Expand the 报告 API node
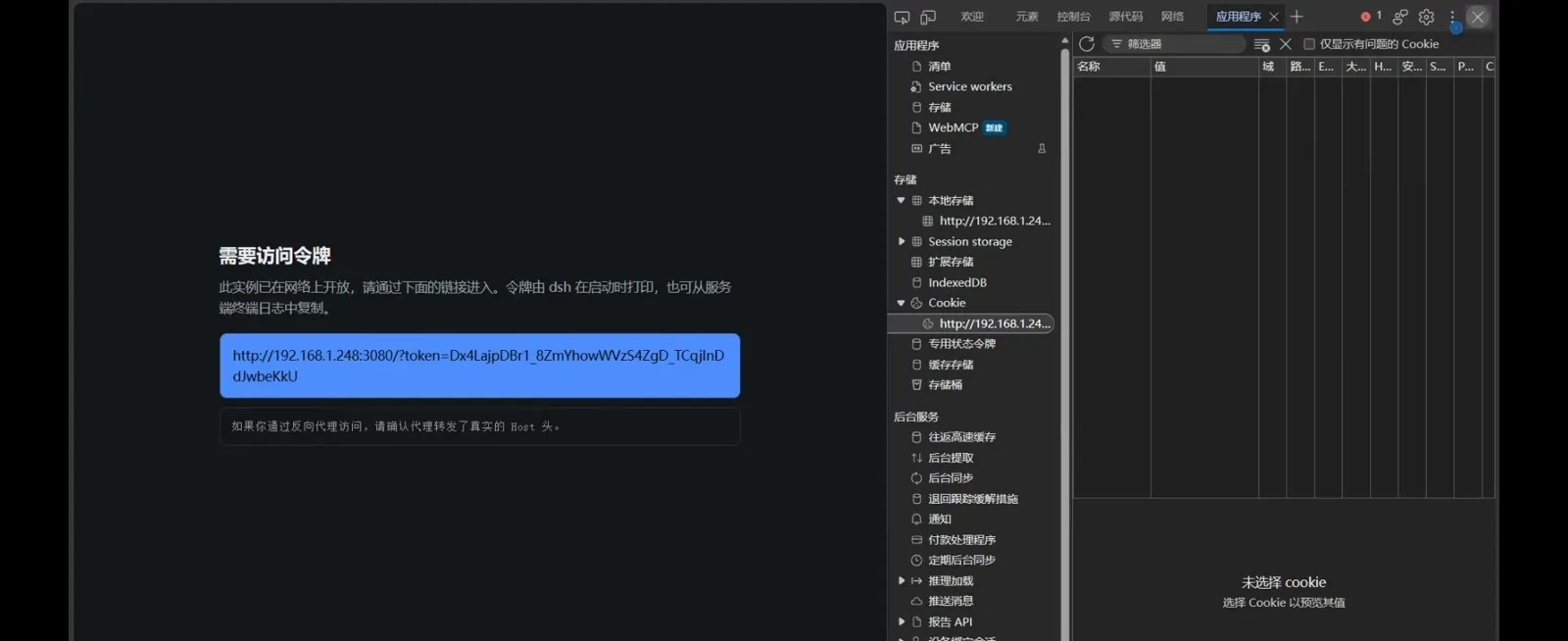This screenshot has height=641, width=1568. (x=902, y=621)
